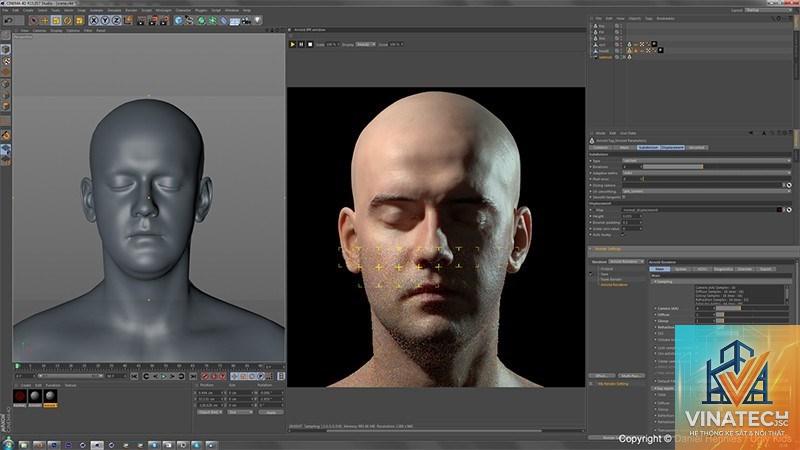Select the Move tool in the toolbar
This screenshot has height=450, width=800.
[44, 20]
